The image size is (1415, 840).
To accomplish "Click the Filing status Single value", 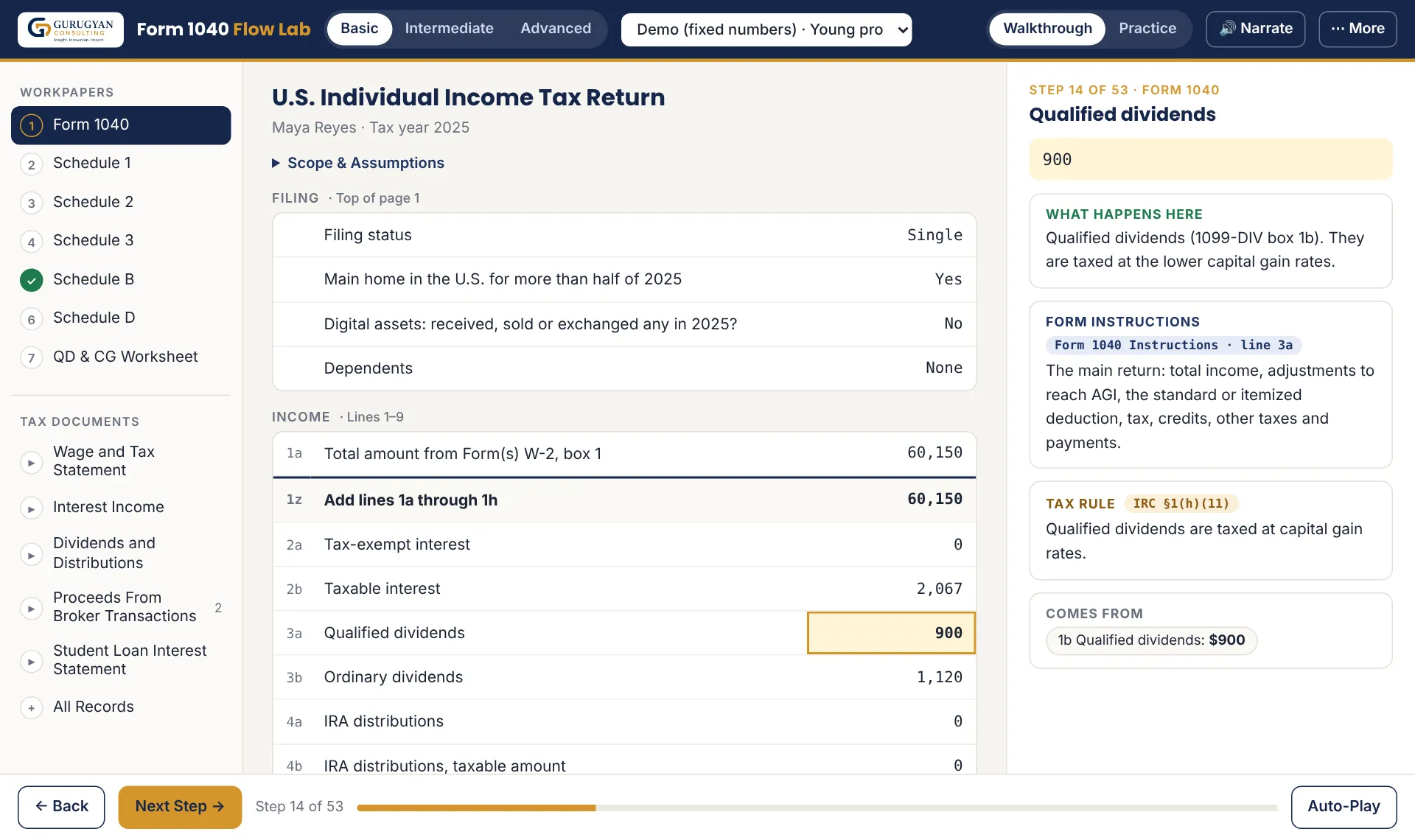I will (x=934, y=235).
